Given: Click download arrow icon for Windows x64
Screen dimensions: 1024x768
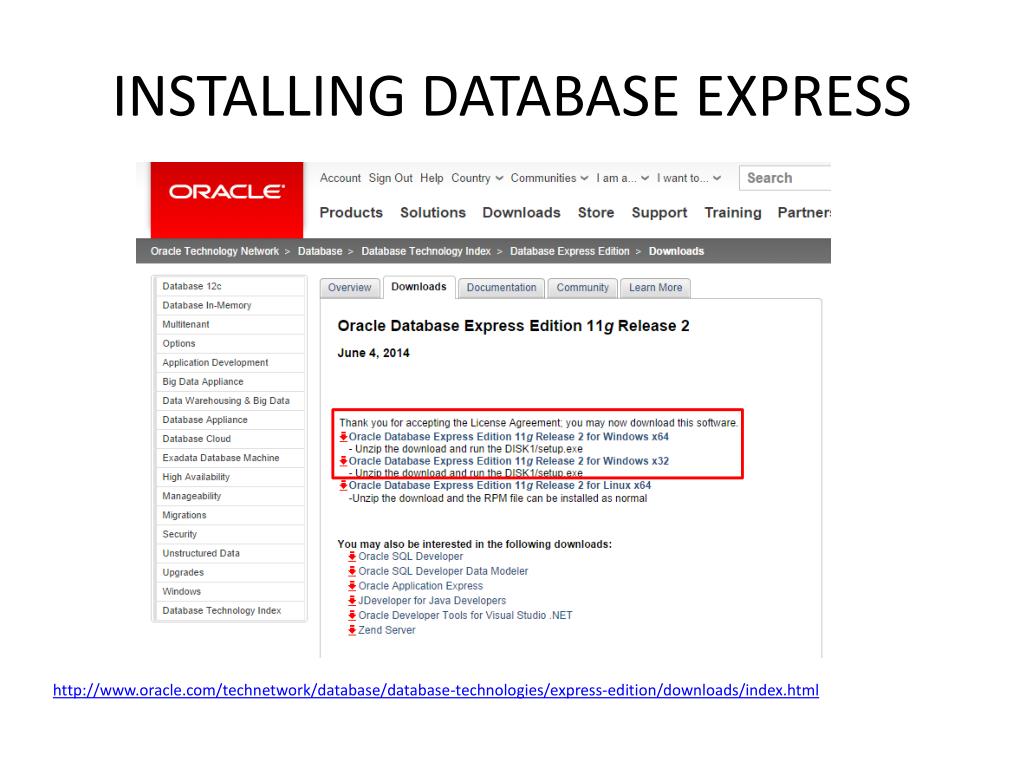Looking at the screenshot, I should point(344,437).
